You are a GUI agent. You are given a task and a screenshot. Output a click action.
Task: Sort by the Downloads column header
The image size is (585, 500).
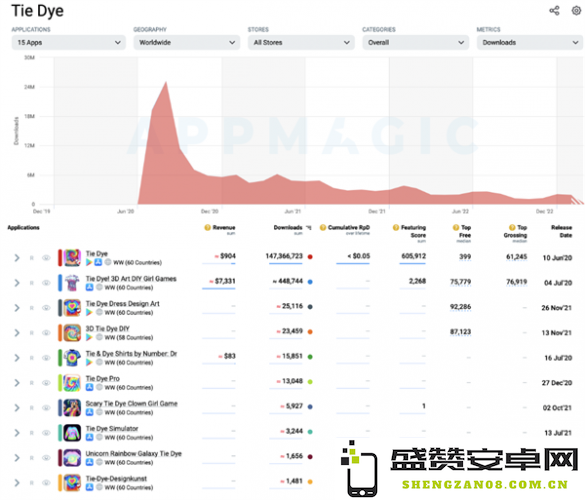tap(288, 227)
